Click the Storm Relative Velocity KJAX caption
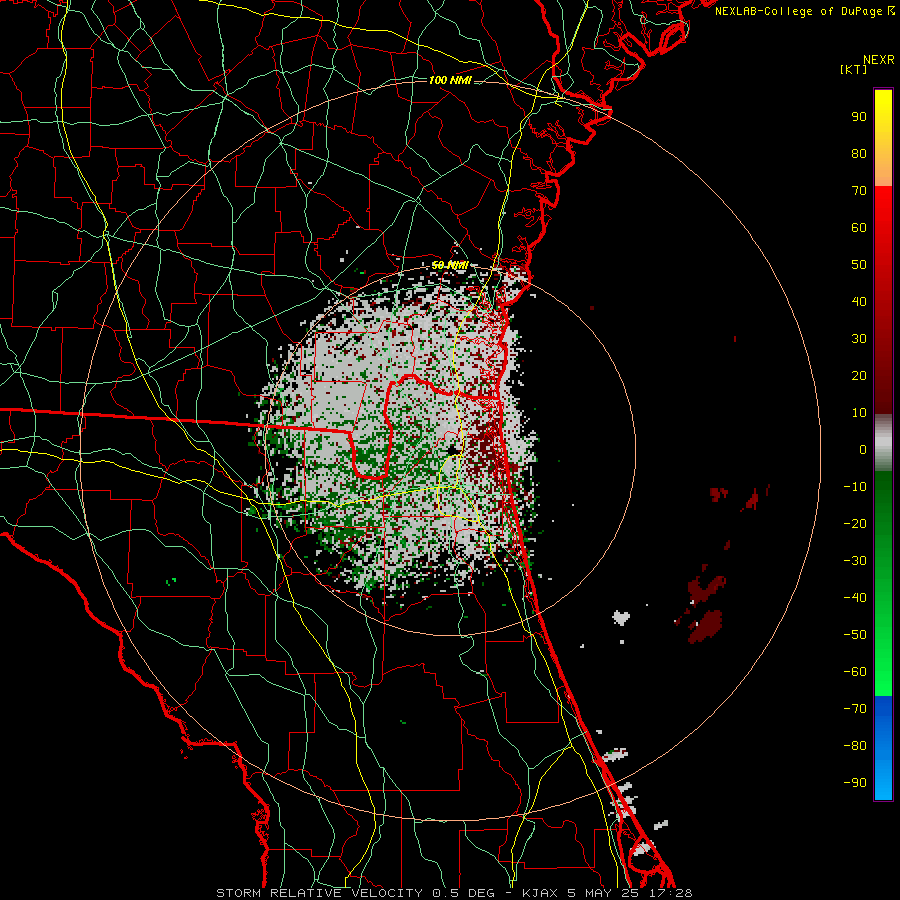This screenshot has width=900, height=900. pyautogui.click(x=454, y=893)
